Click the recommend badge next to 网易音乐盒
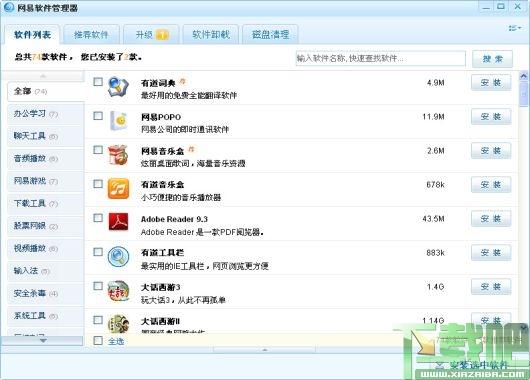Image resolution: width=530 pixels, height=380 pixels. coord(192,149)
